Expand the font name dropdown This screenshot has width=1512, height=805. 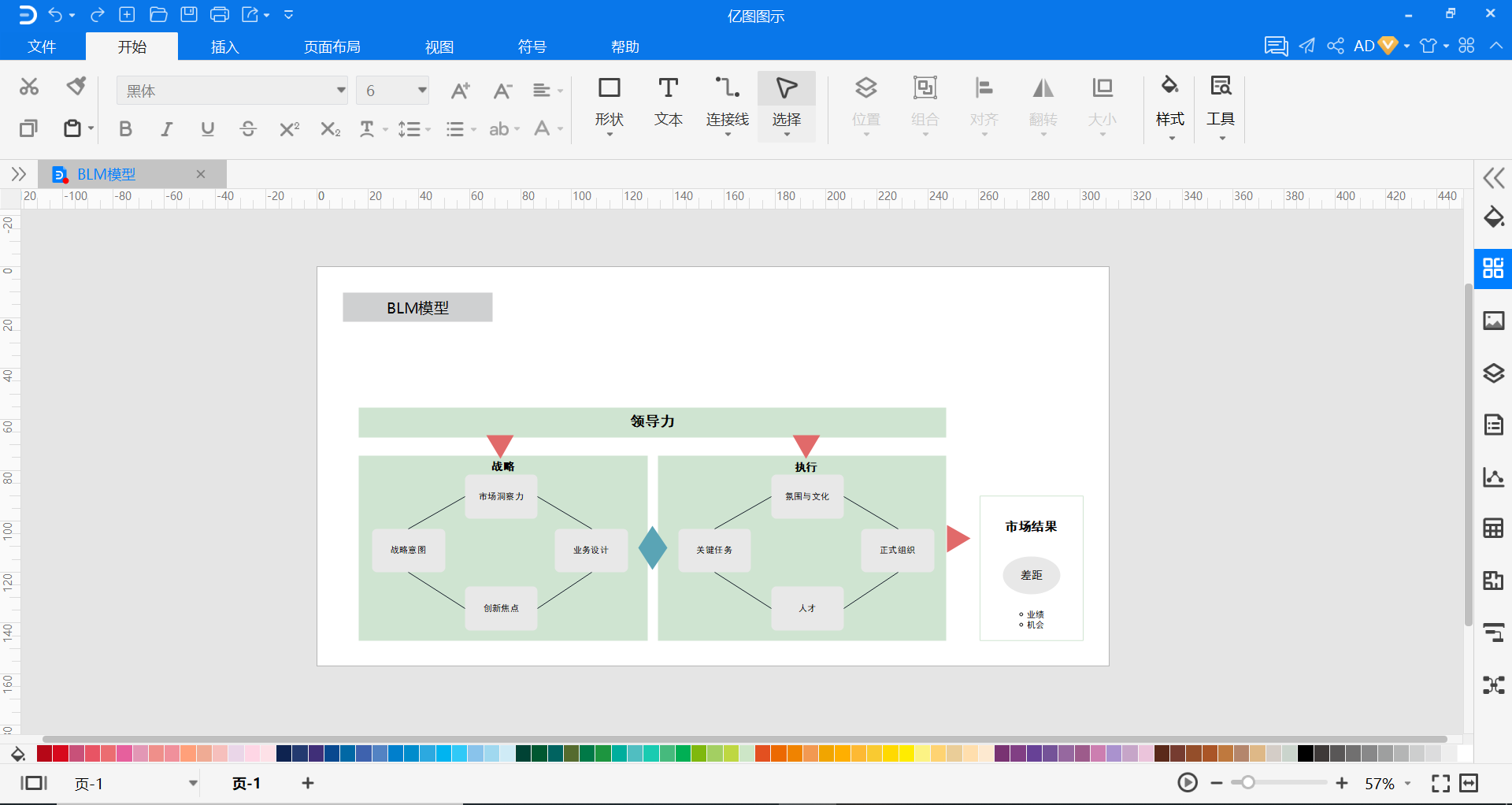coord(340,91)
